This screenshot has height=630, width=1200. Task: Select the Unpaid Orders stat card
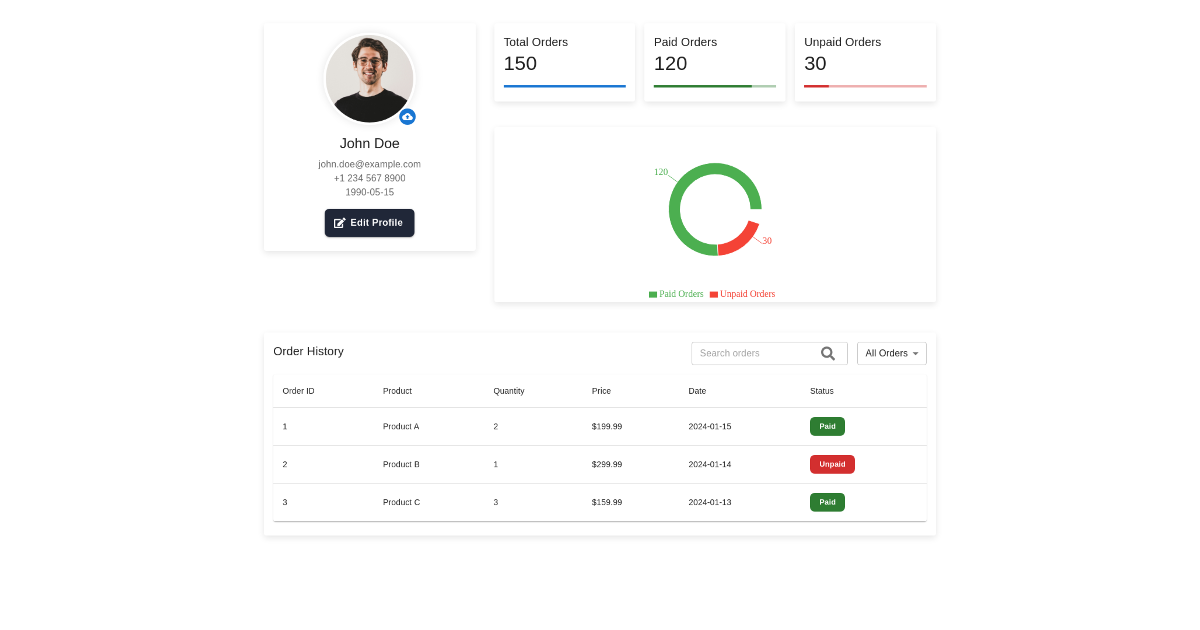point(864,61)
